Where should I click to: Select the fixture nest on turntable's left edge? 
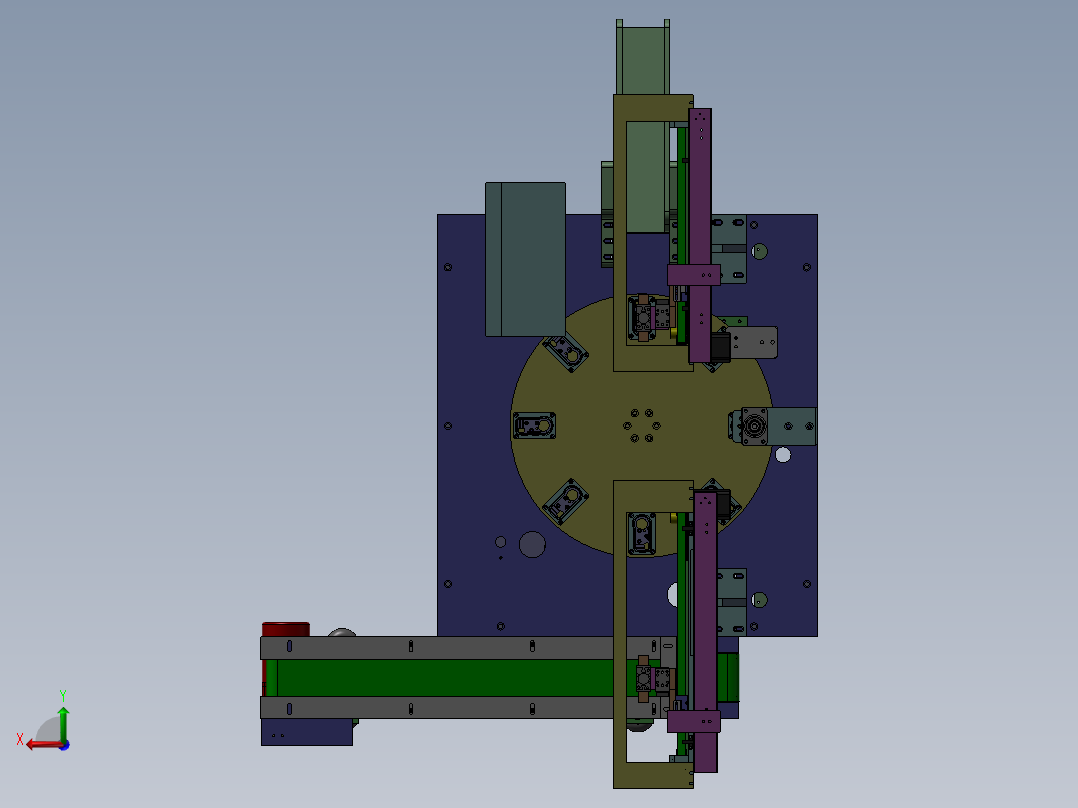pos(534,426)
